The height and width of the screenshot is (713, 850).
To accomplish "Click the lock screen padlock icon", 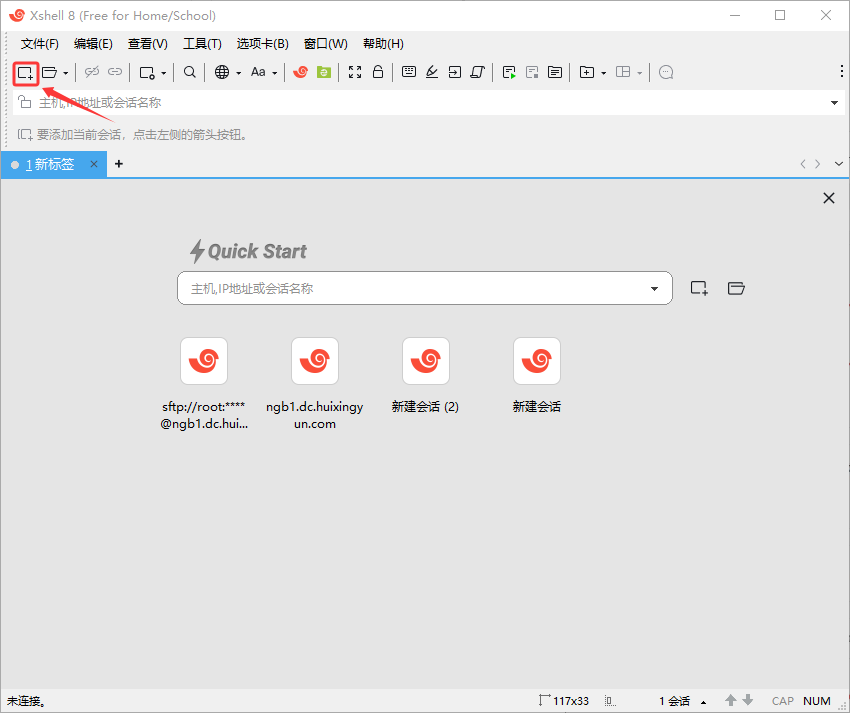I will 378,72.
